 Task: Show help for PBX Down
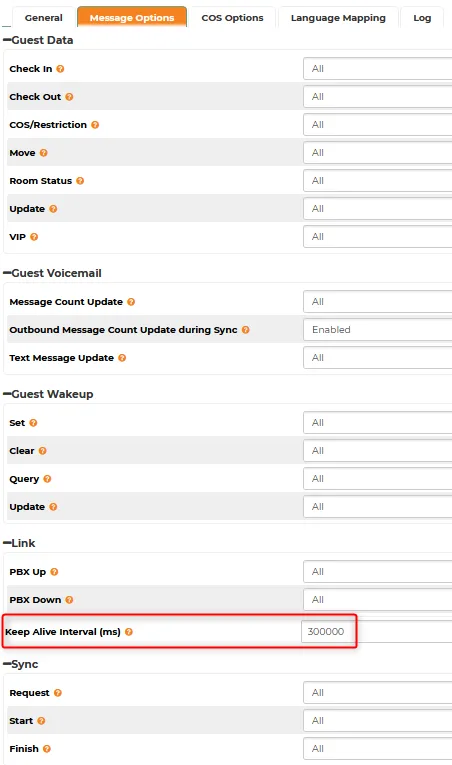pos(69,600)
